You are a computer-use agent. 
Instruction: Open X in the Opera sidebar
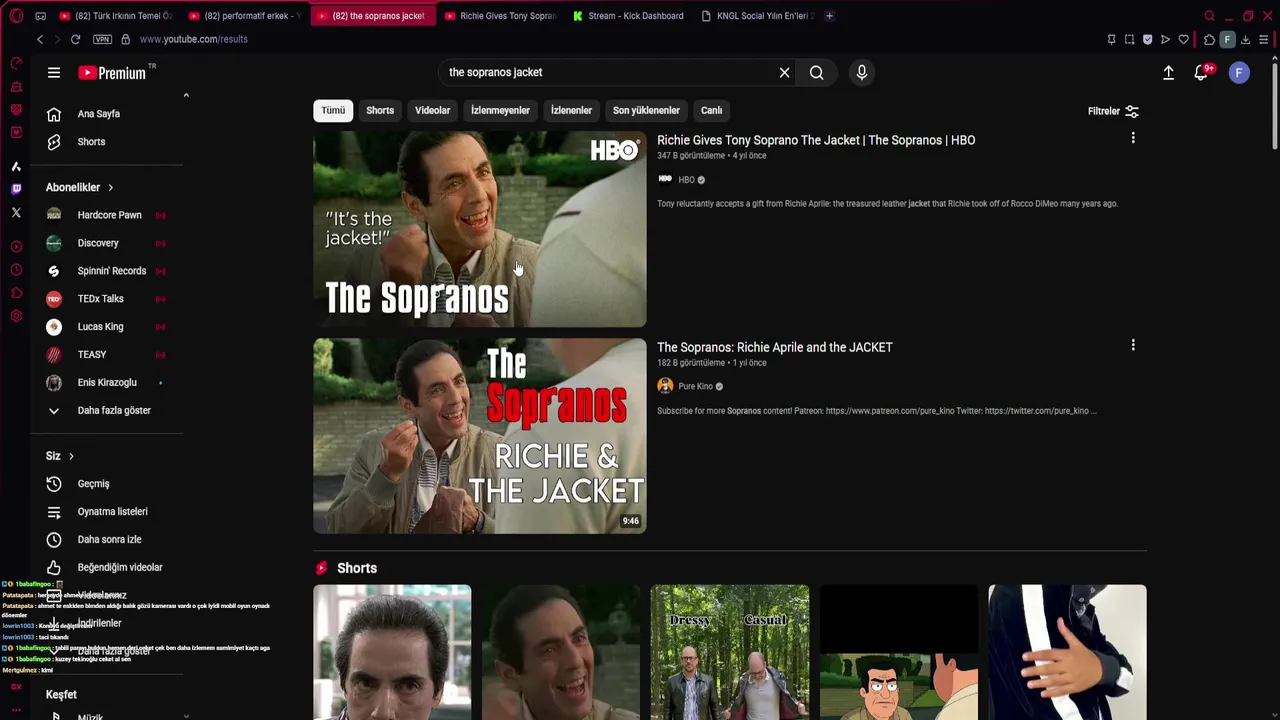[x=16, y=213]
